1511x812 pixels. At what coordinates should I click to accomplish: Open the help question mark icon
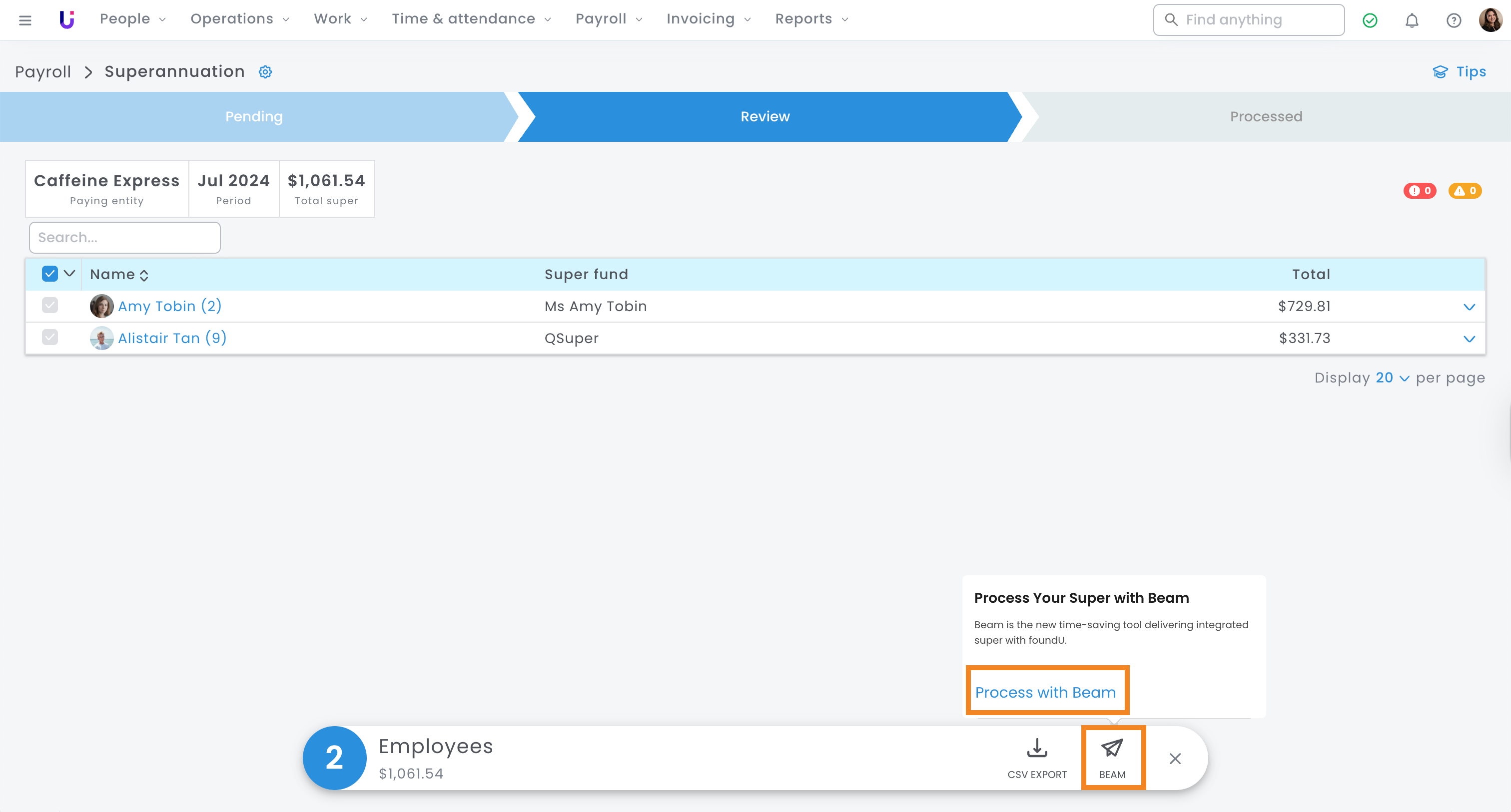click(1453, 20)
